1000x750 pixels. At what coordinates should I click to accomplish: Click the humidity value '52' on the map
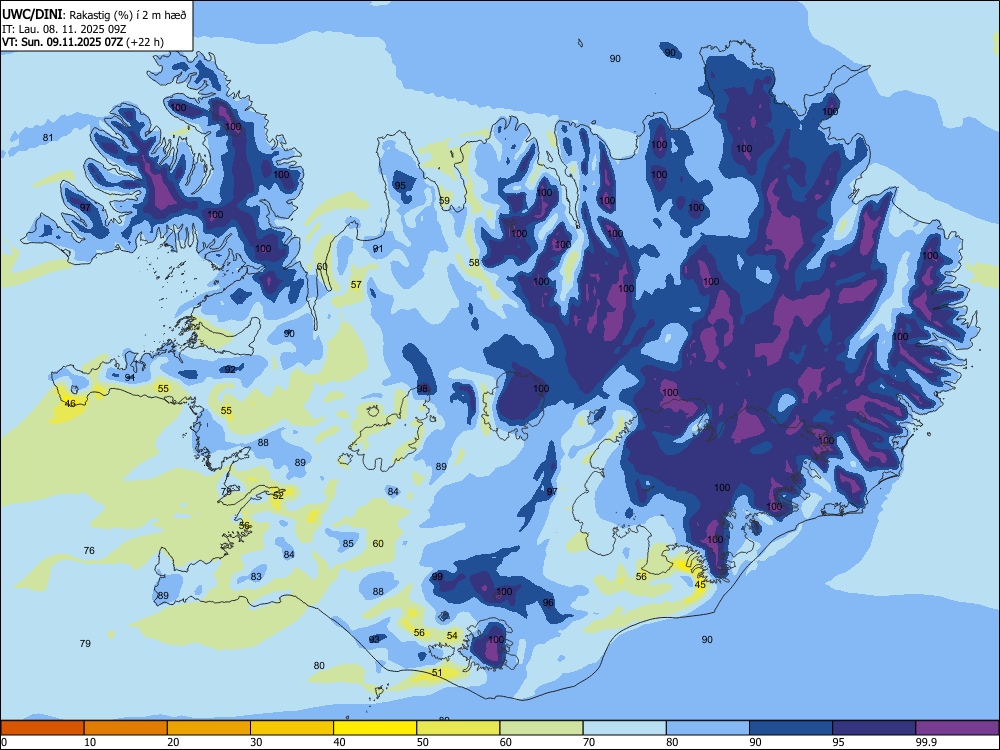click(x=278, y=496)
